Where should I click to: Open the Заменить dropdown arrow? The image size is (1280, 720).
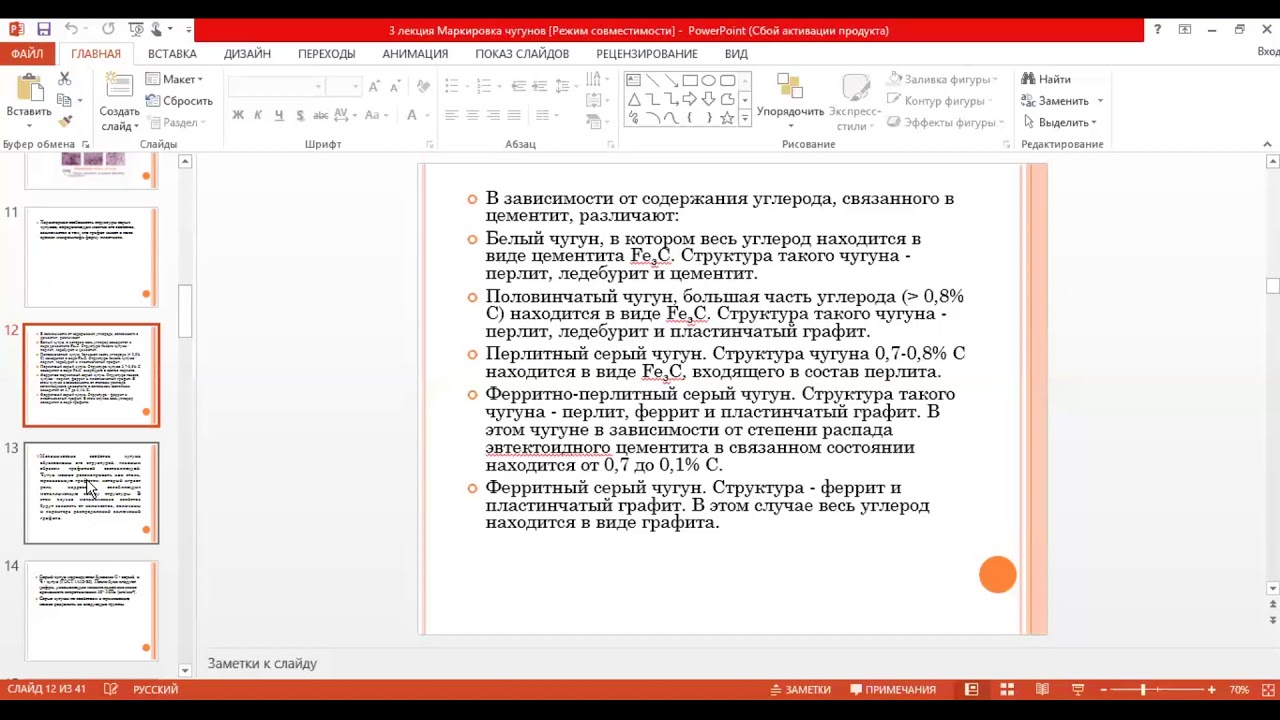click(x=1100, y=101)
